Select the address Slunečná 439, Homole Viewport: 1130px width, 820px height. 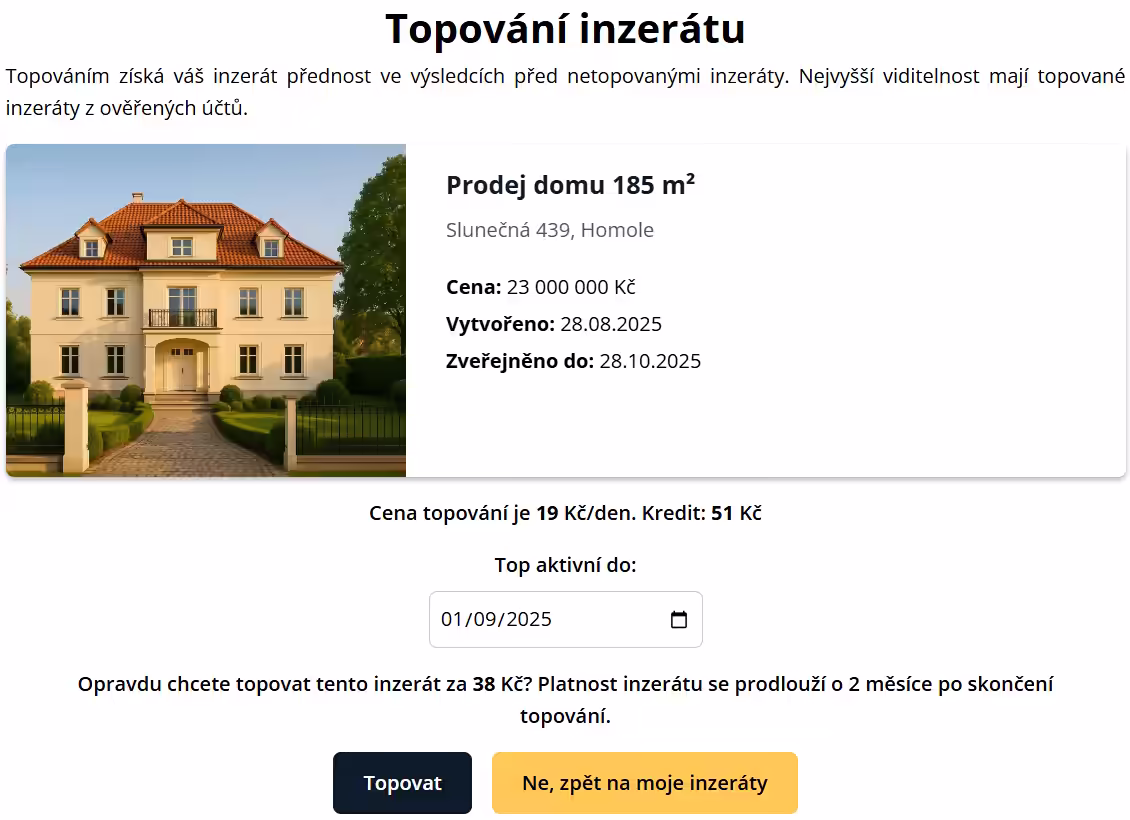click(x=550, y=229)
